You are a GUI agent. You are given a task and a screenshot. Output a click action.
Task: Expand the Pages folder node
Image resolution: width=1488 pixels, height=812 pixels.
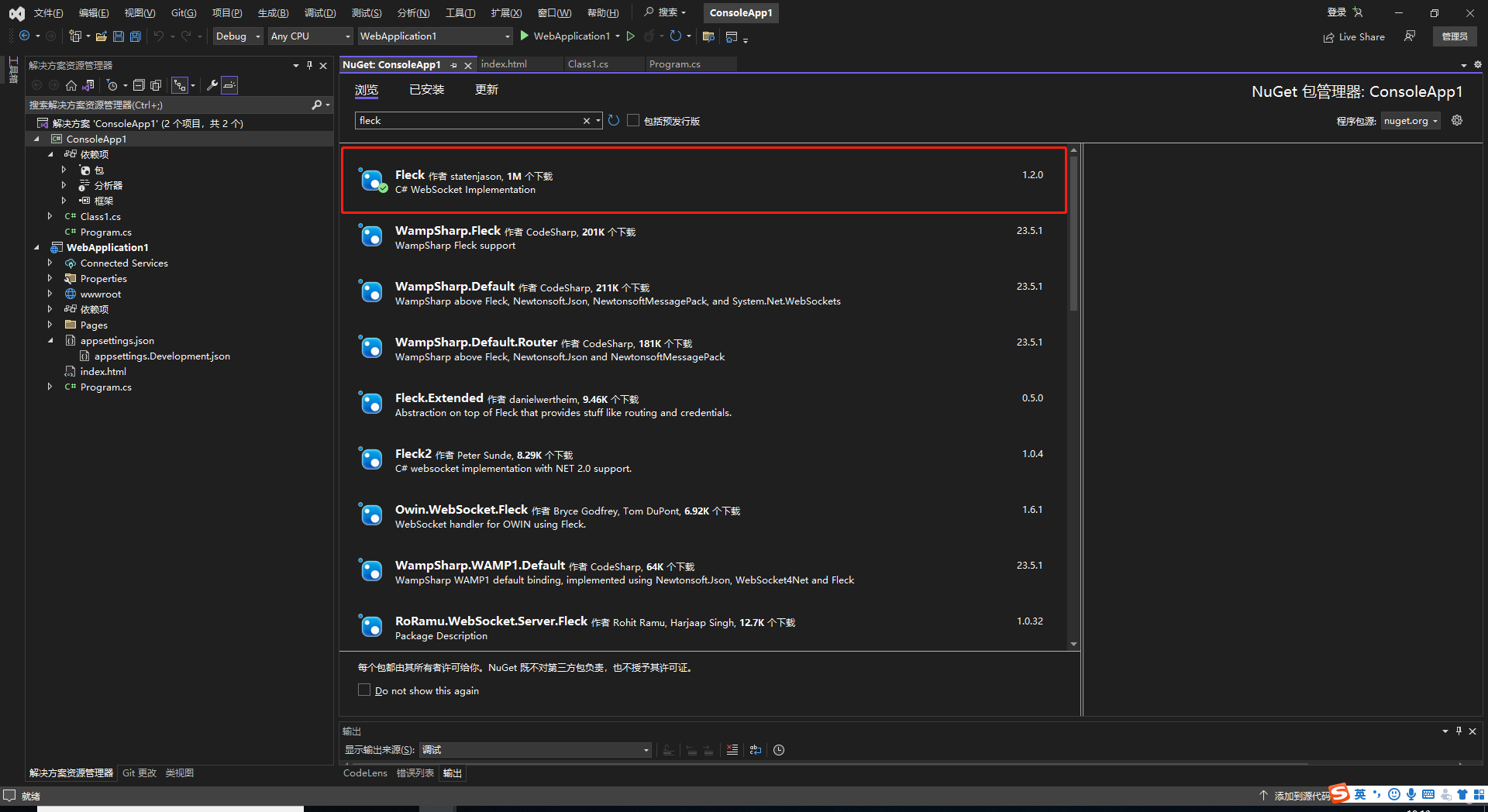pos(50,325)
